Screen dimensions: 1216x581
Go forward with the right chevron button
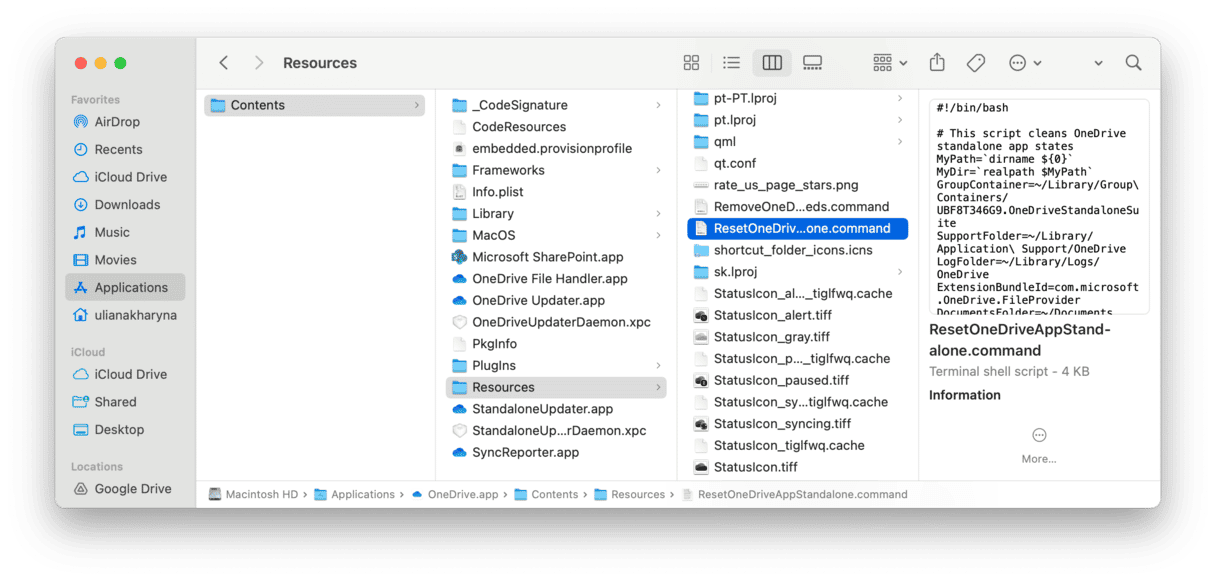[x=259, y=63]
